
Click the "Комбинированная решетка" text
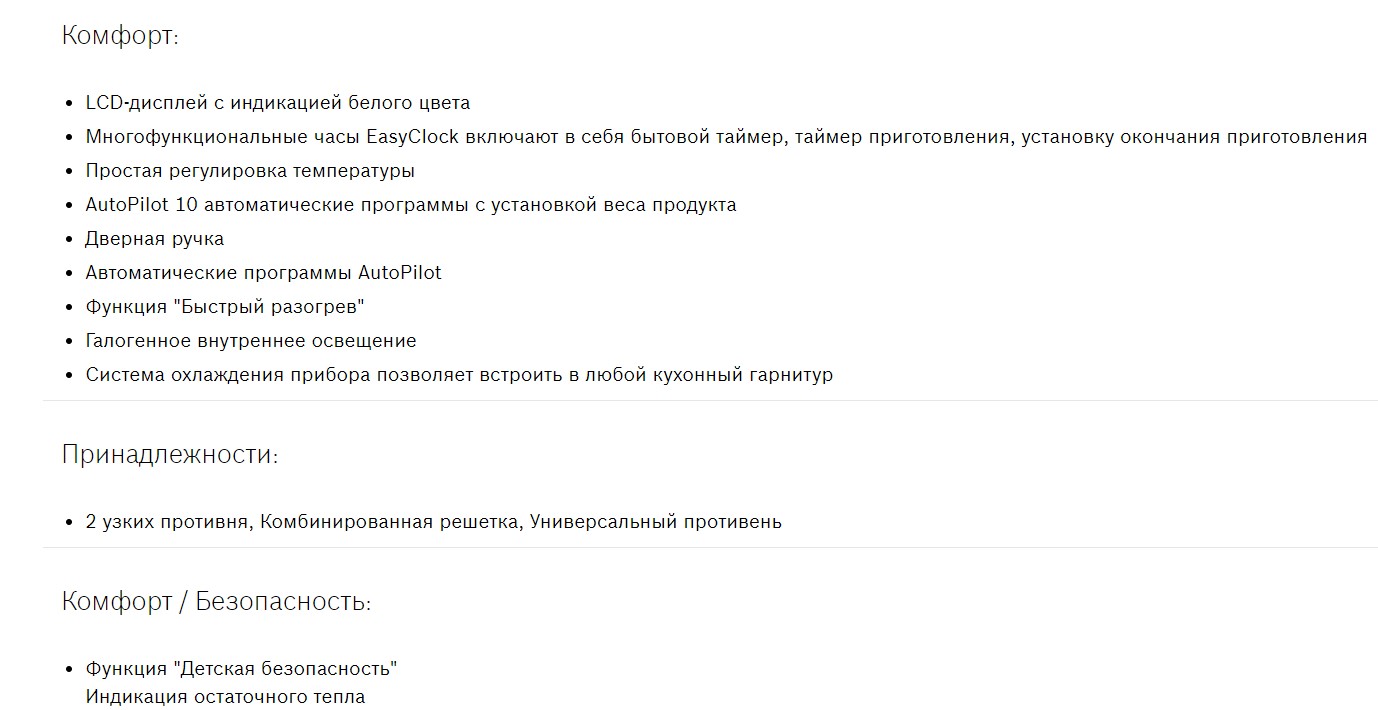389,522
